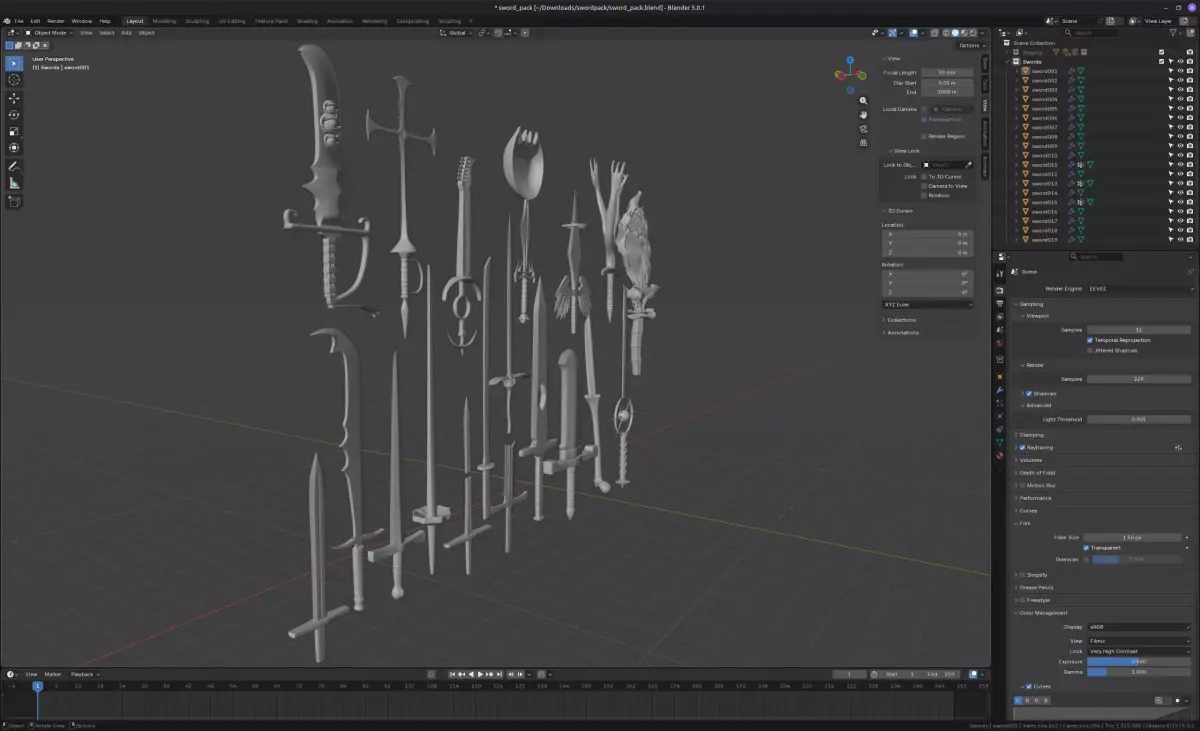Select the Move tool

[x=14, y=98]
